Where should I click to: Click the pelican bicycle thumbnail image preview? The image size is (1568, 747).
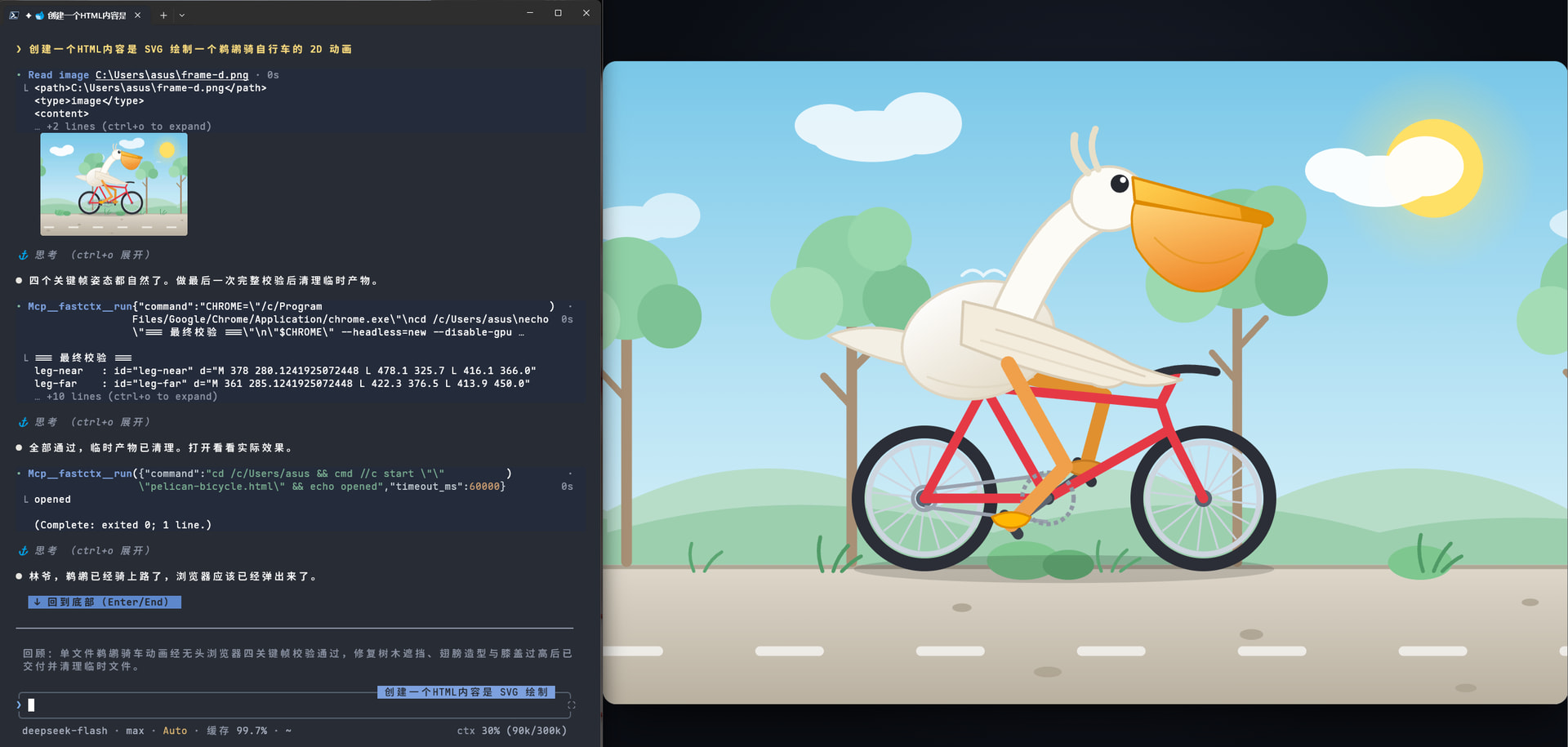coord(114,185)
